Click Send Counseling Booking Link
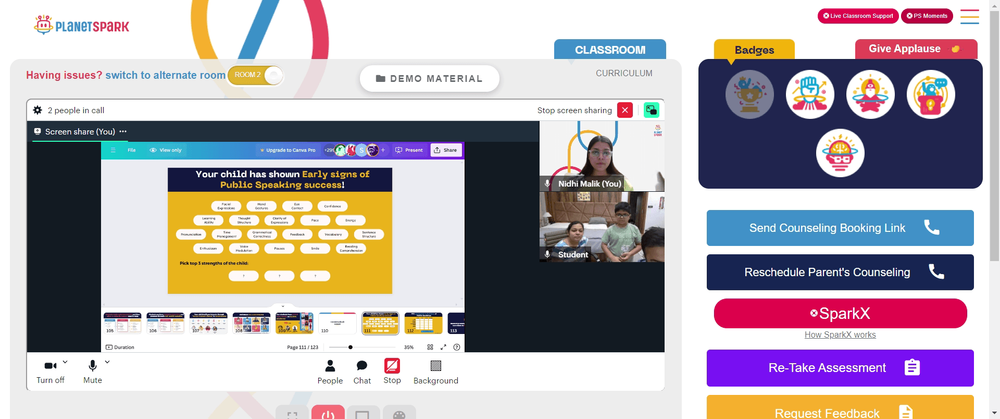Viewport: 1000px width, 419px height. [x=840, y=228]
